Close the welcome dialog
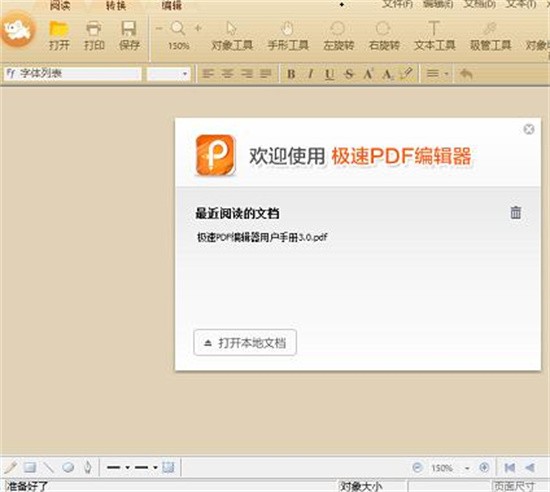This screenshot has width=550, height=492. (x=529, y=129)
